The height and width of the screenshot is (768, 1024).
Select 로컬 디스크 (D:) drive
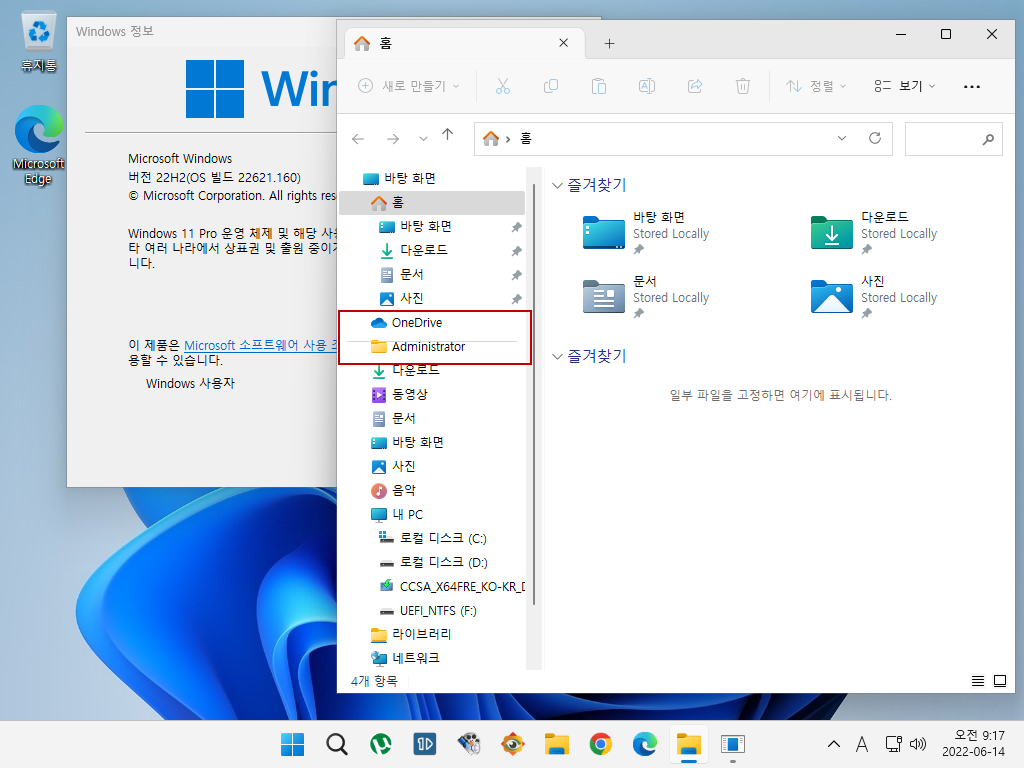[432, 562]
